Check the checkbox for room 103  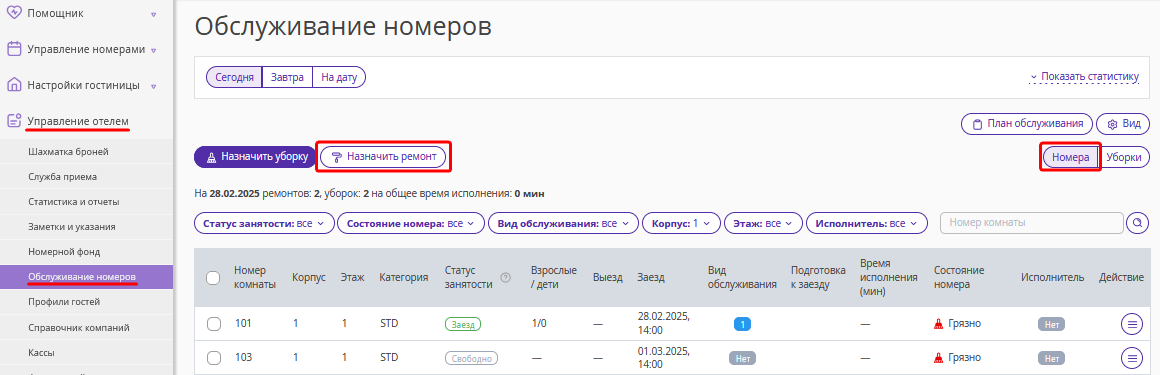[214, 358]
